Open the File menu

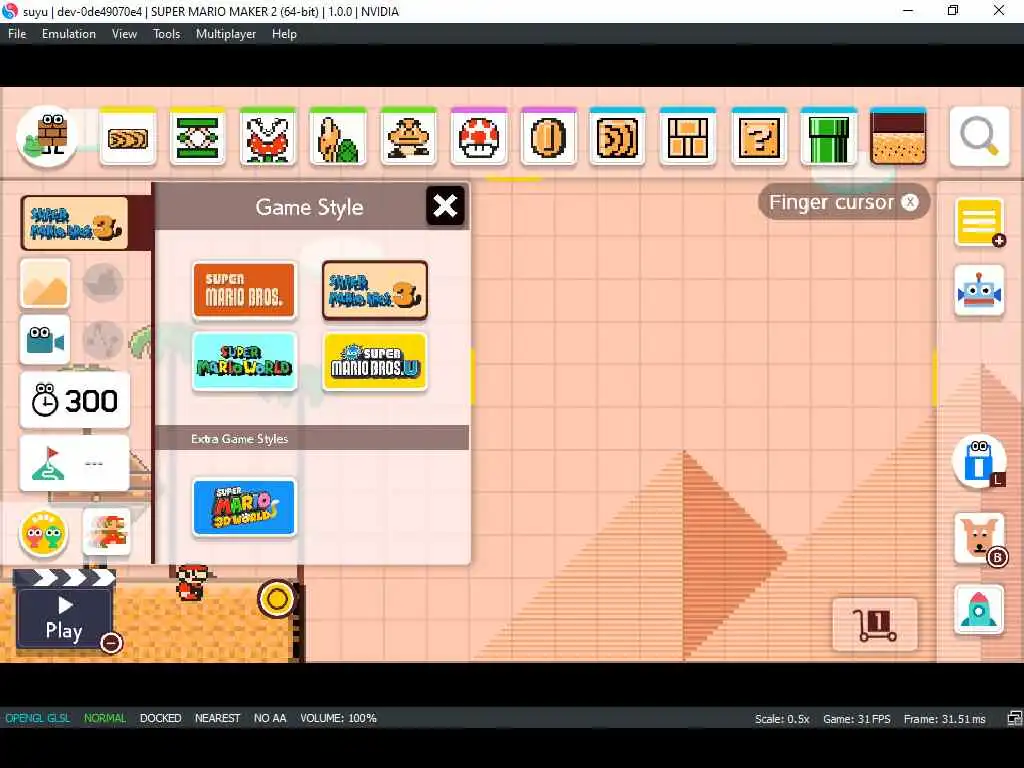tap(17, 34)
